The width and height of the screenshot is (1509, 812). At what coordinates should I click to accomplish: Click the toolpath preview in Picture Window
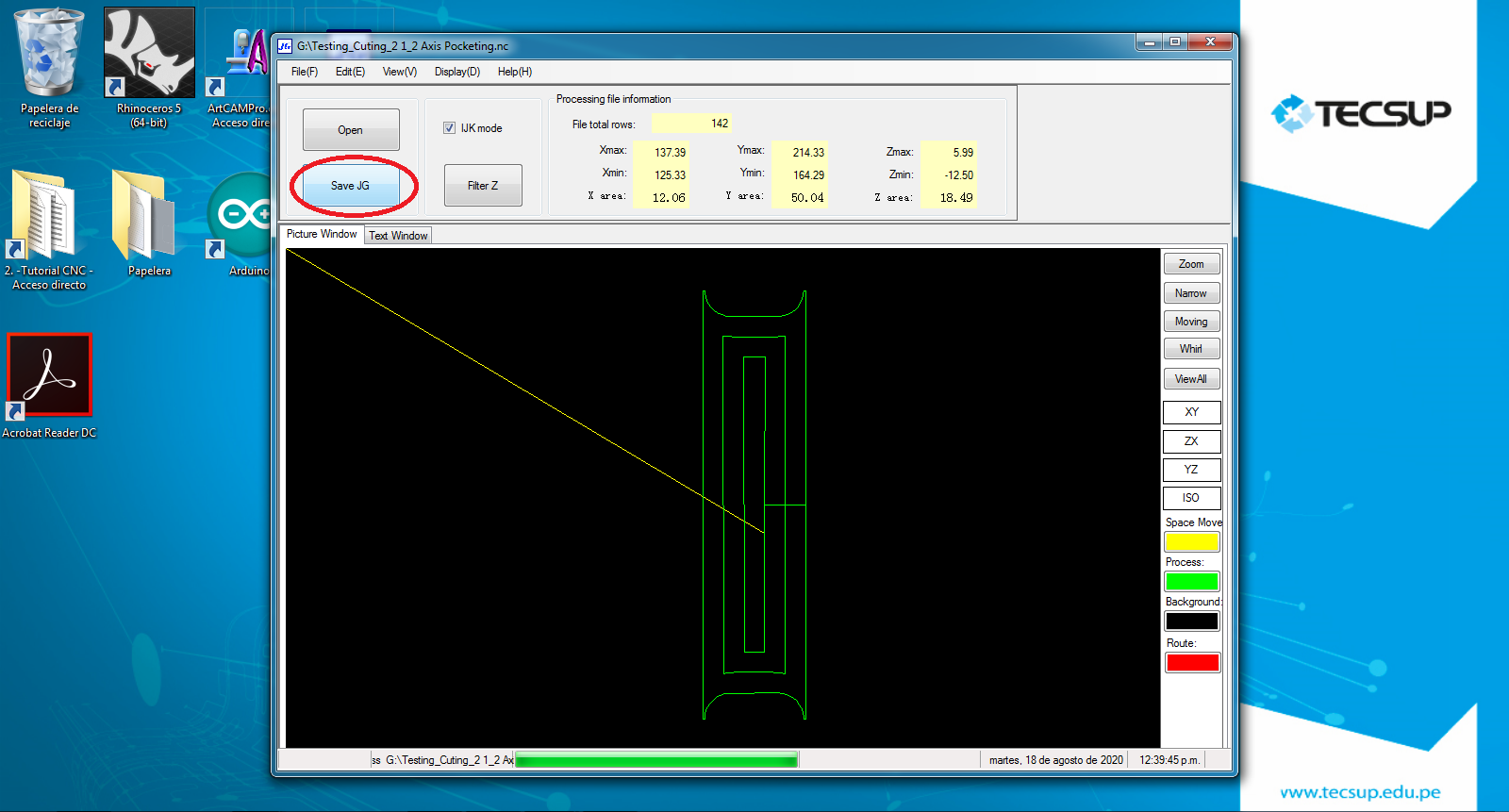tap(722, 498)
